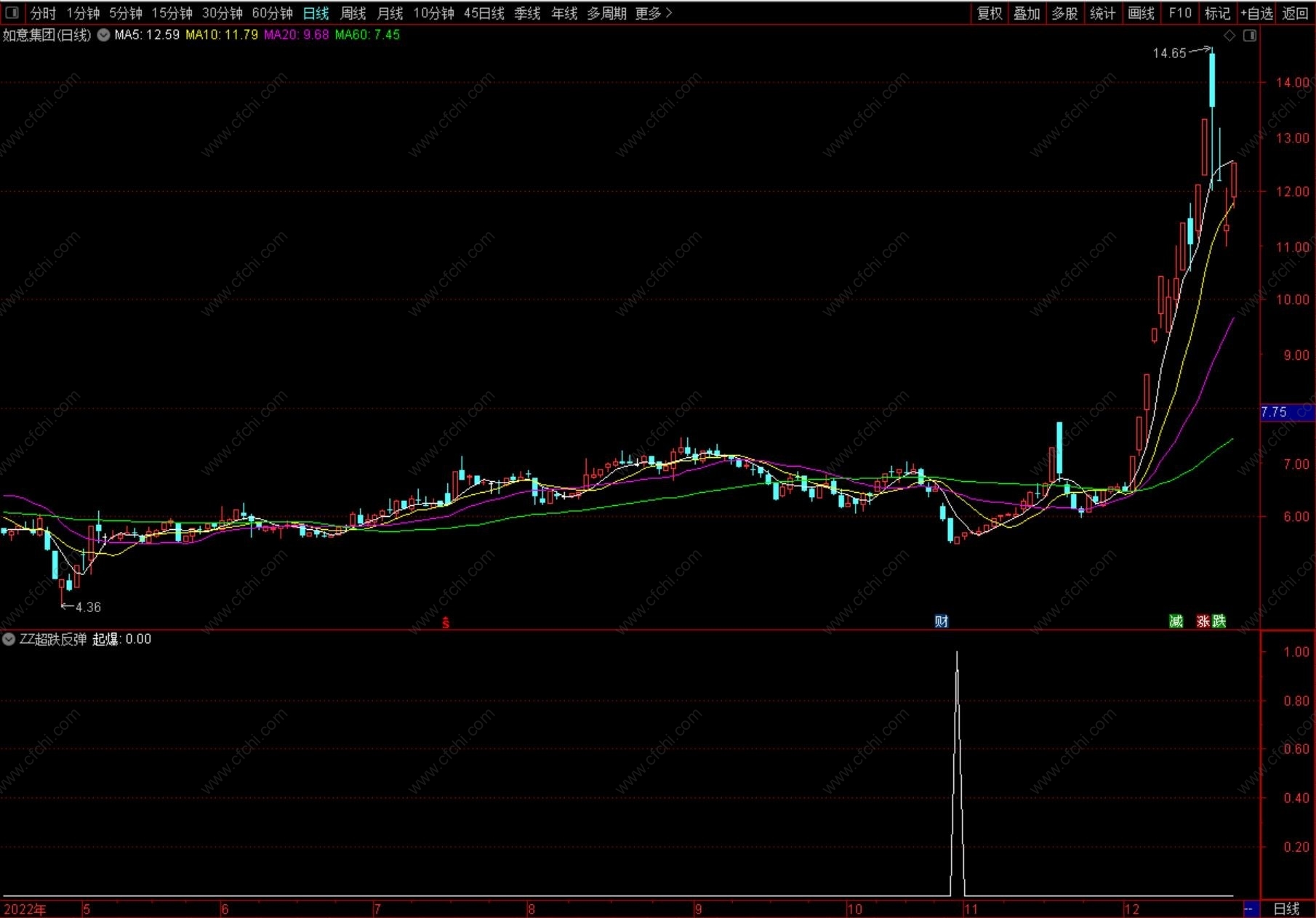Viewport: 1316px width, 918px height.
Task: Click the 14.00 price axis label
Action: (x=1293, y=82)
